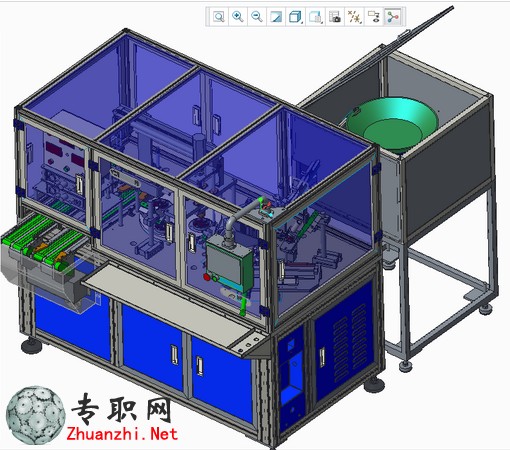
Task: Select the vented cabinet door panel
Action: pyautogui.click(x=343, y=342)
